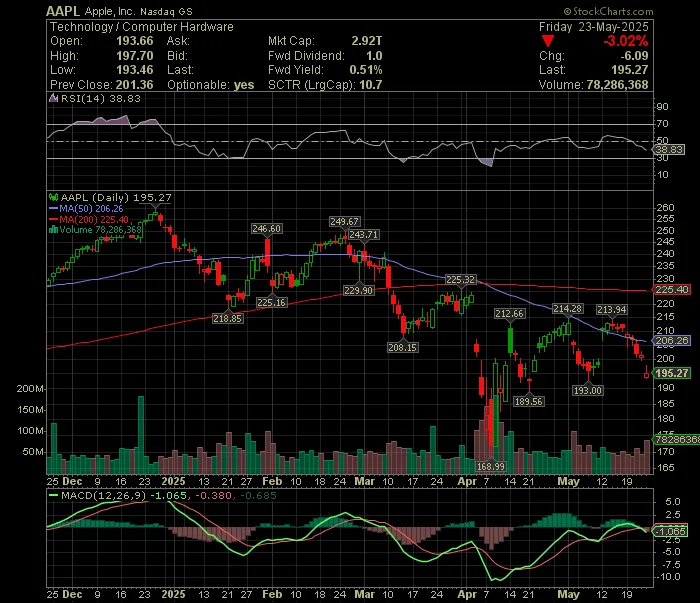Screen dimensions: 700x603
Task: Click the Mar label on the bottom MACD date axis
Action: (364, 594)
